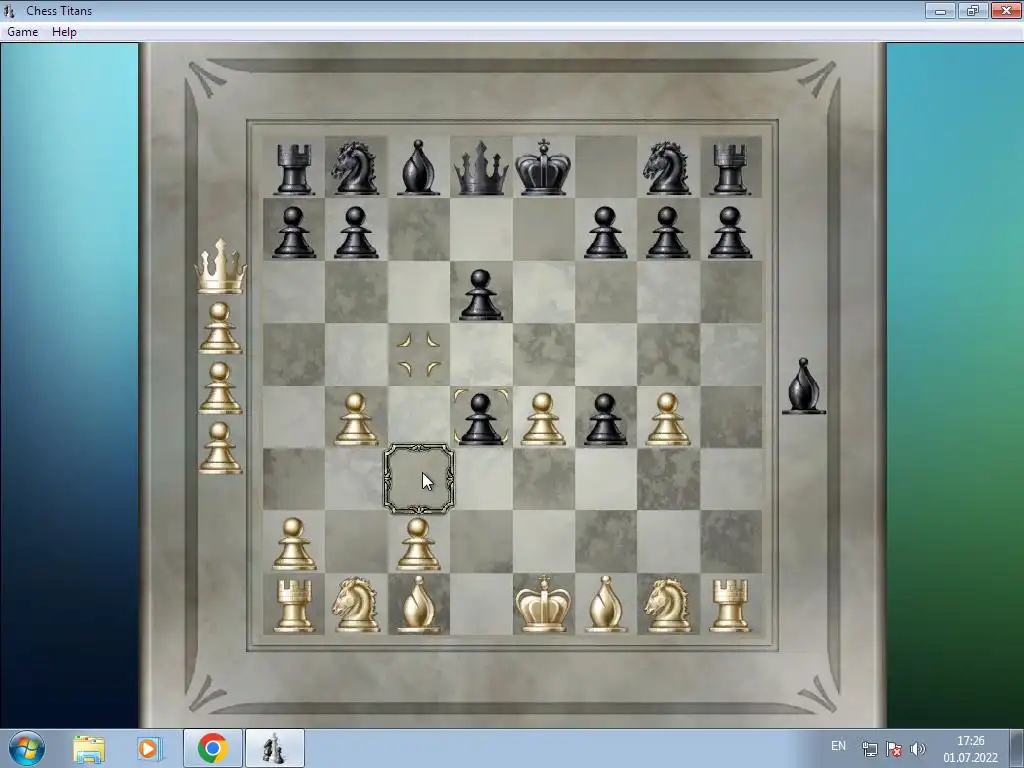Select the black knight on b8
Screen dimensions: 1024x768
coord(356,168)
